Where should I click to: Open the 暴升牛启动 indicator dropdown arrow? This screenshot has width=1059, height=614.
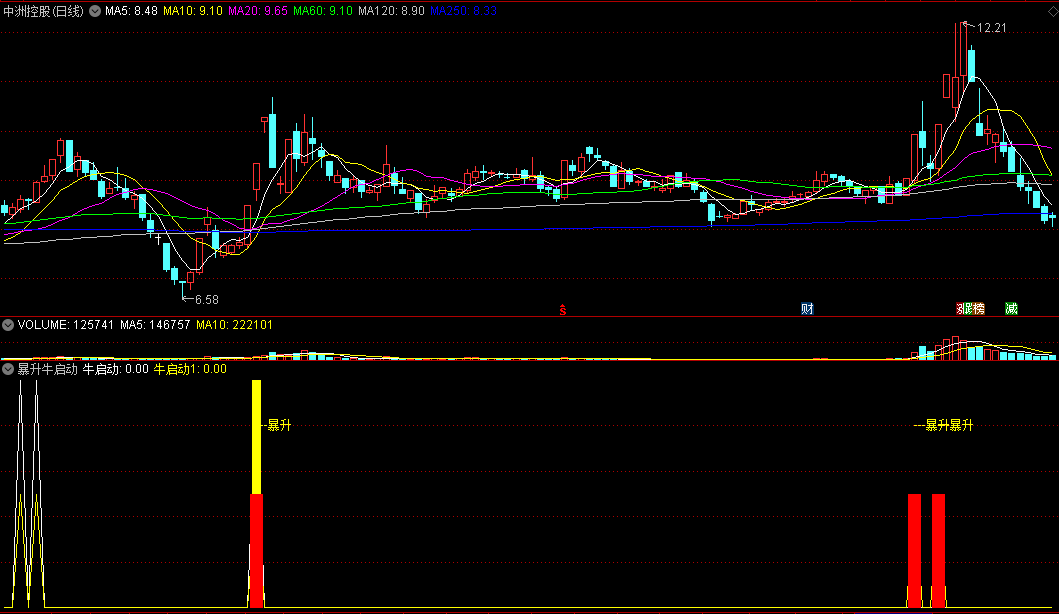coord(8,369)
